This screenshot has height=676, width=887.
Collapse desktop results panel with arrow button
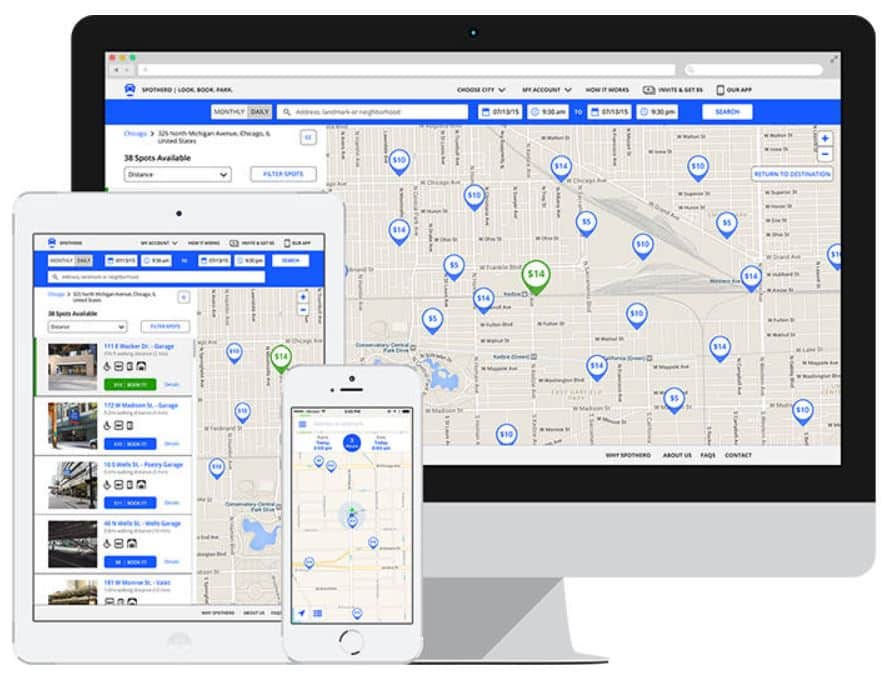coord(308,138)
